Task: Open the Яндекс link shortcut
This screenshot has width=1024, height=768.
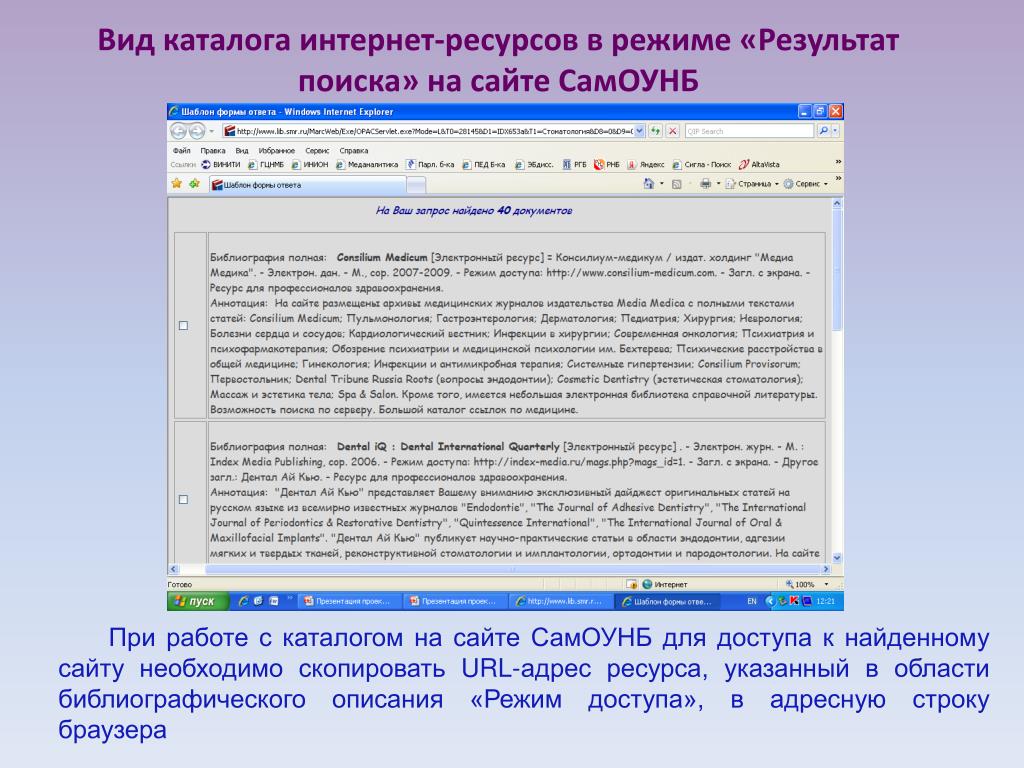Action: (x=646, y=165)
